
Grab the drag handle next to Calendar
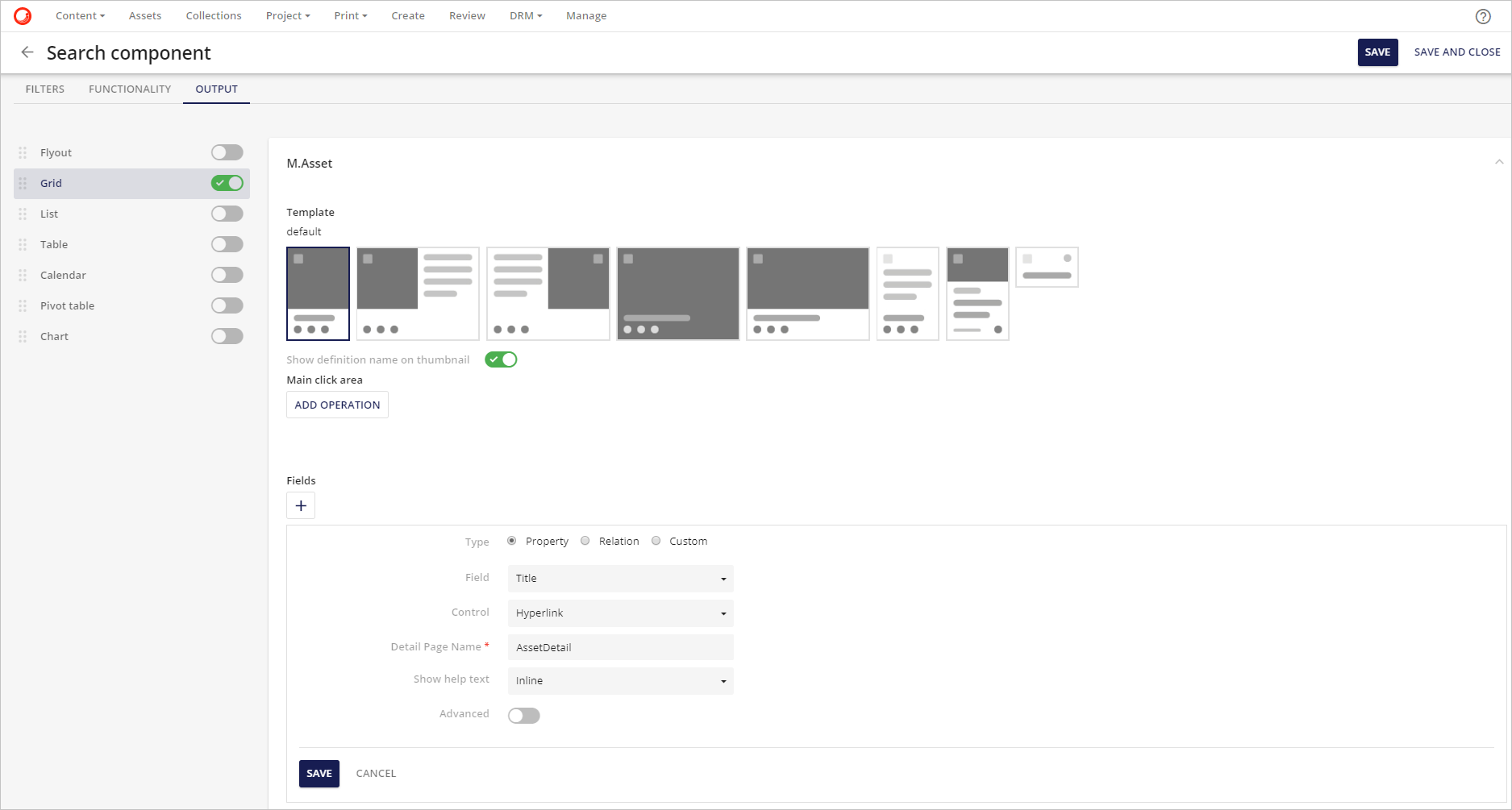point(23,275)
